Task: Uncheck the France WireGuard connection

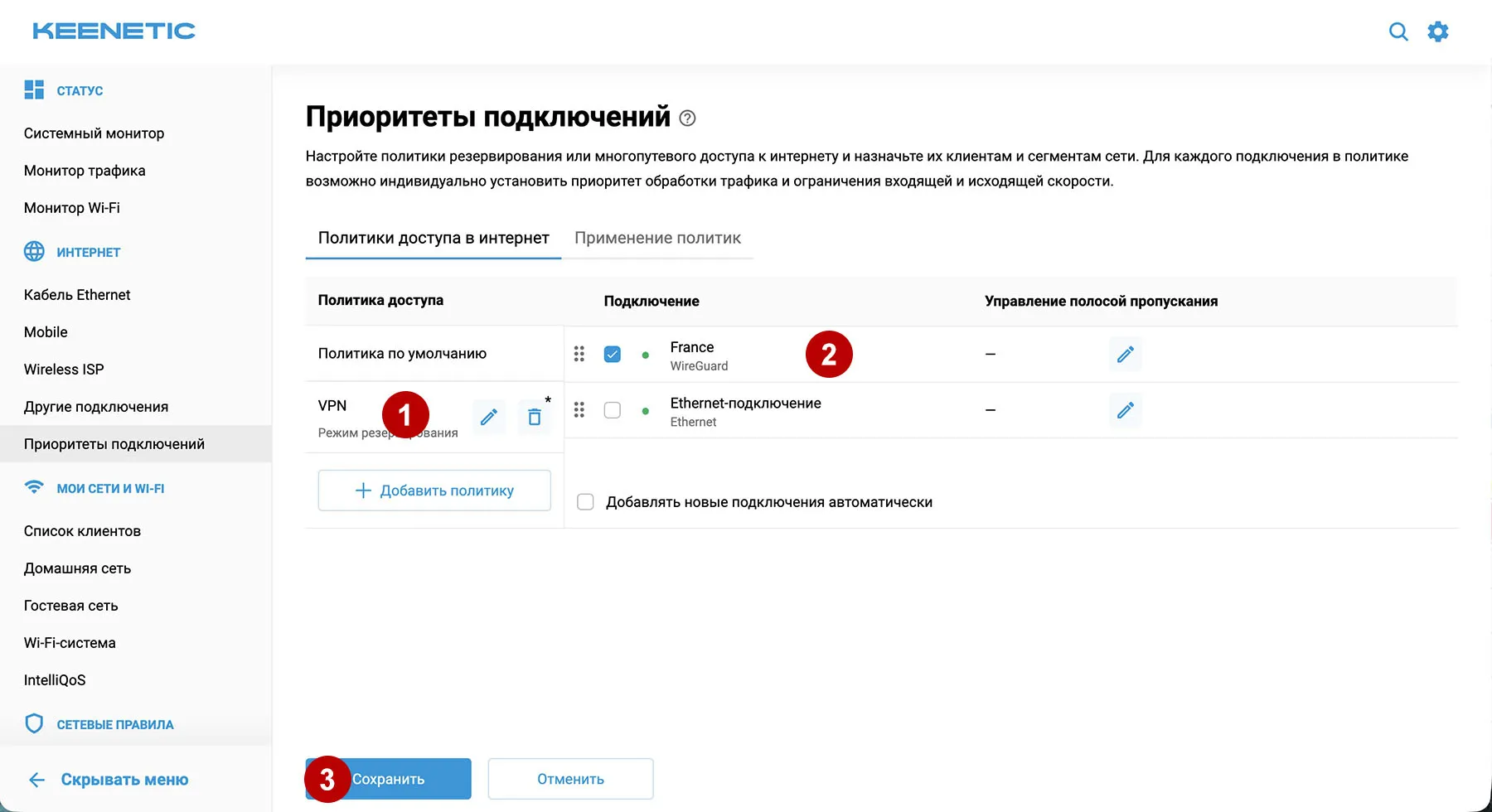Action: pos(612,354)
